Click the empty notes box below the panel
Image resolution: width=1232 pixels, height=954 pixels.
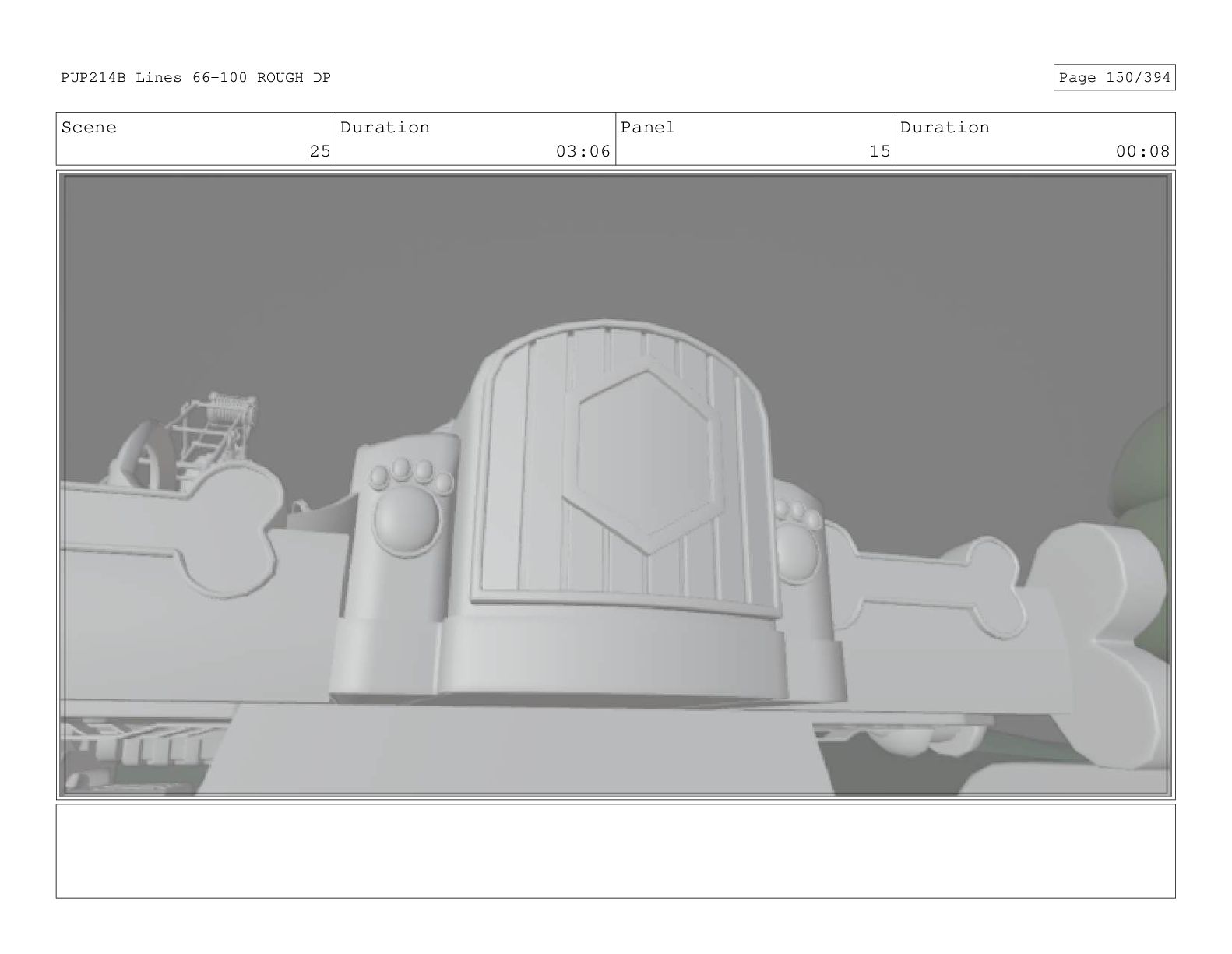coord(615,851)
